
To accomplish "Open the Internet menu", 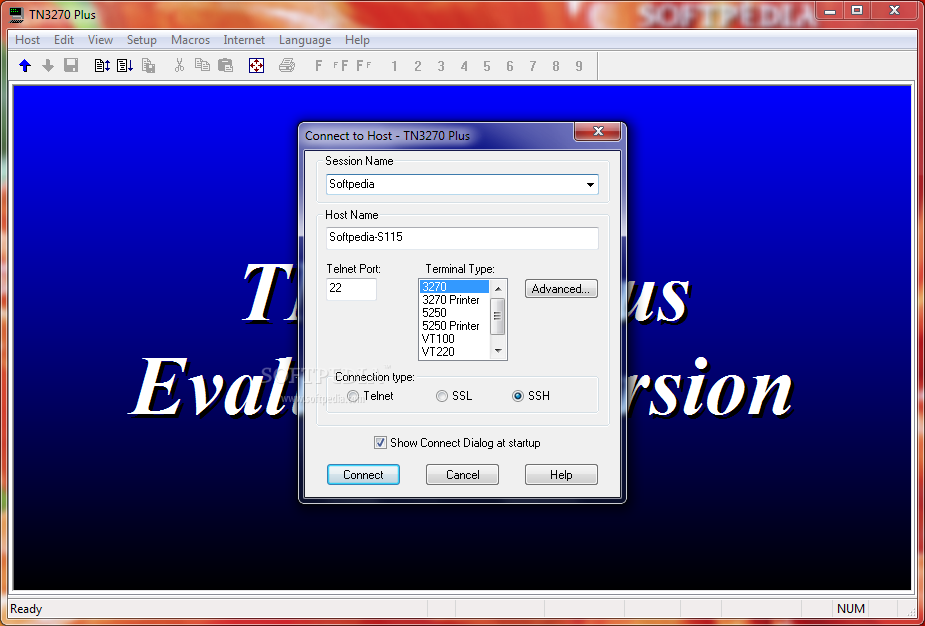I will pos(244,40).
